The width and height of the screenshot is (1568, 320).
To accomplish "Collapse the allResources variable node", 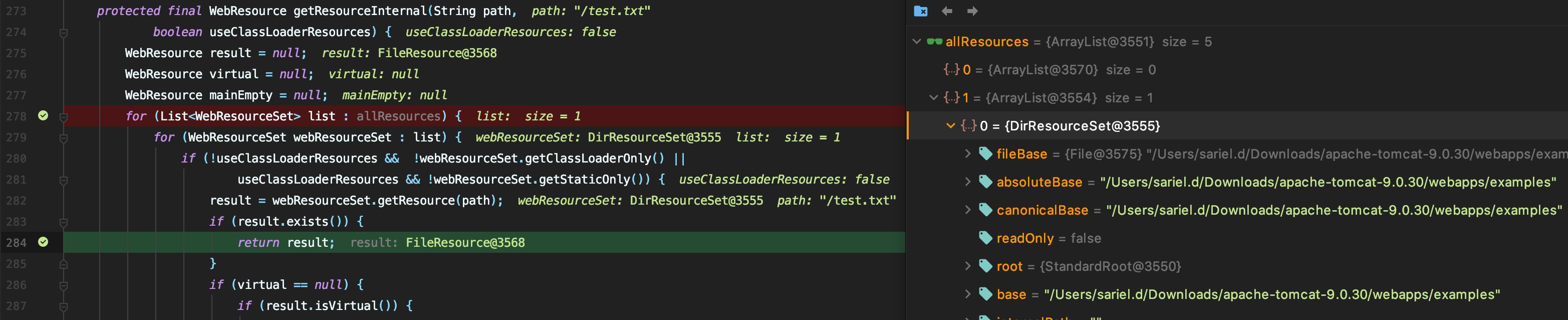I will (x=917, y=42).
